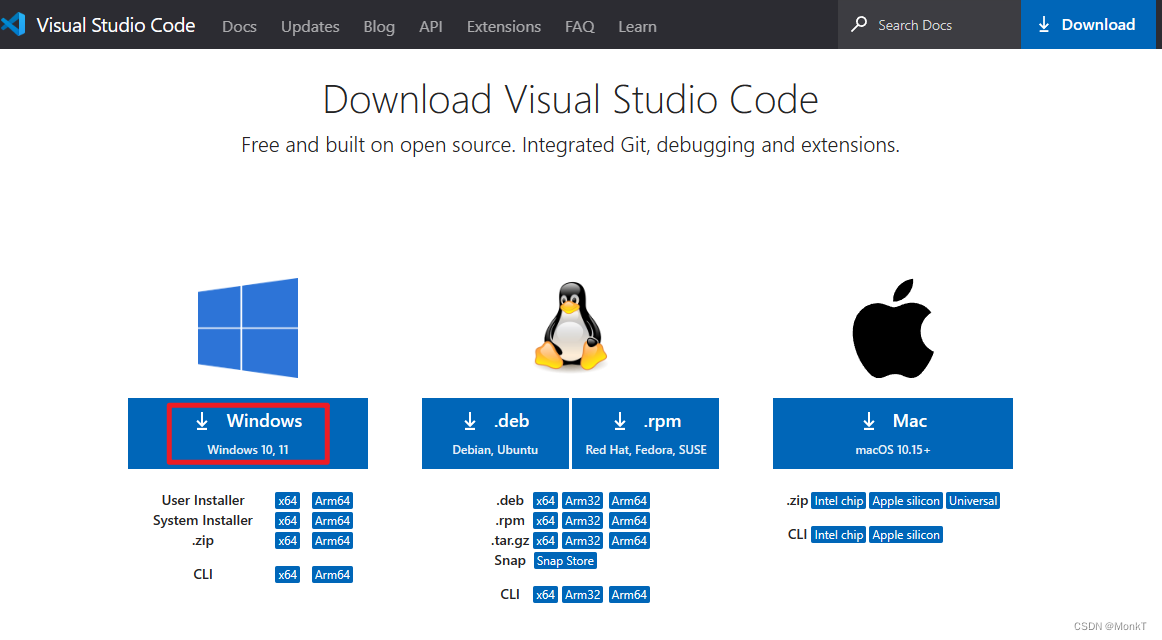The image size is (1162, 640).
Task: Click the Visual Studio Code logo icon
Action: (13, 24)
